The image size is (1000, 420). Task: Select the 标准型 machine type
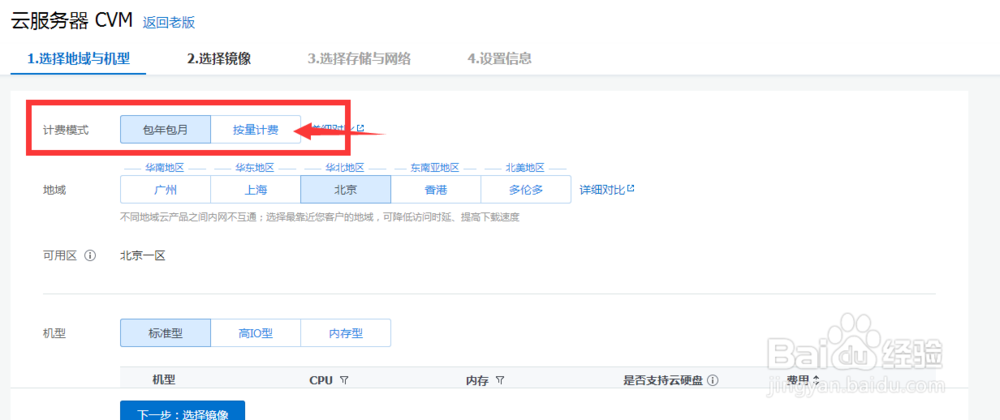tap(165, 333)
